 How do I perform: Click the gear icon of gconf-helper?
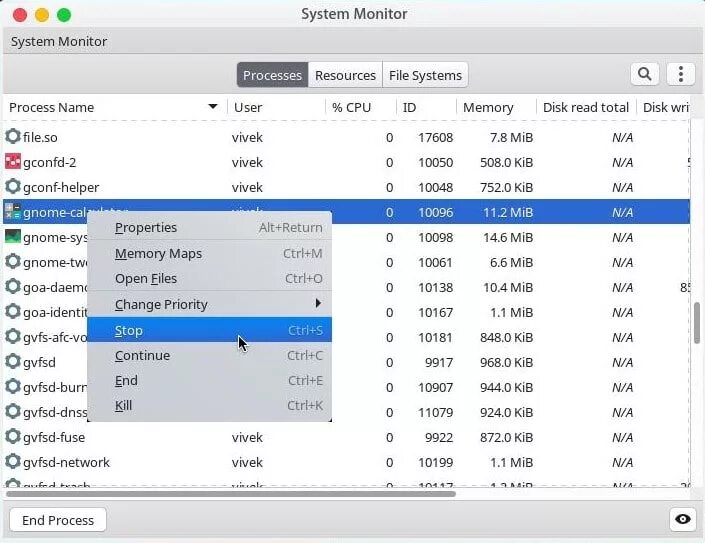pos(13,186)
